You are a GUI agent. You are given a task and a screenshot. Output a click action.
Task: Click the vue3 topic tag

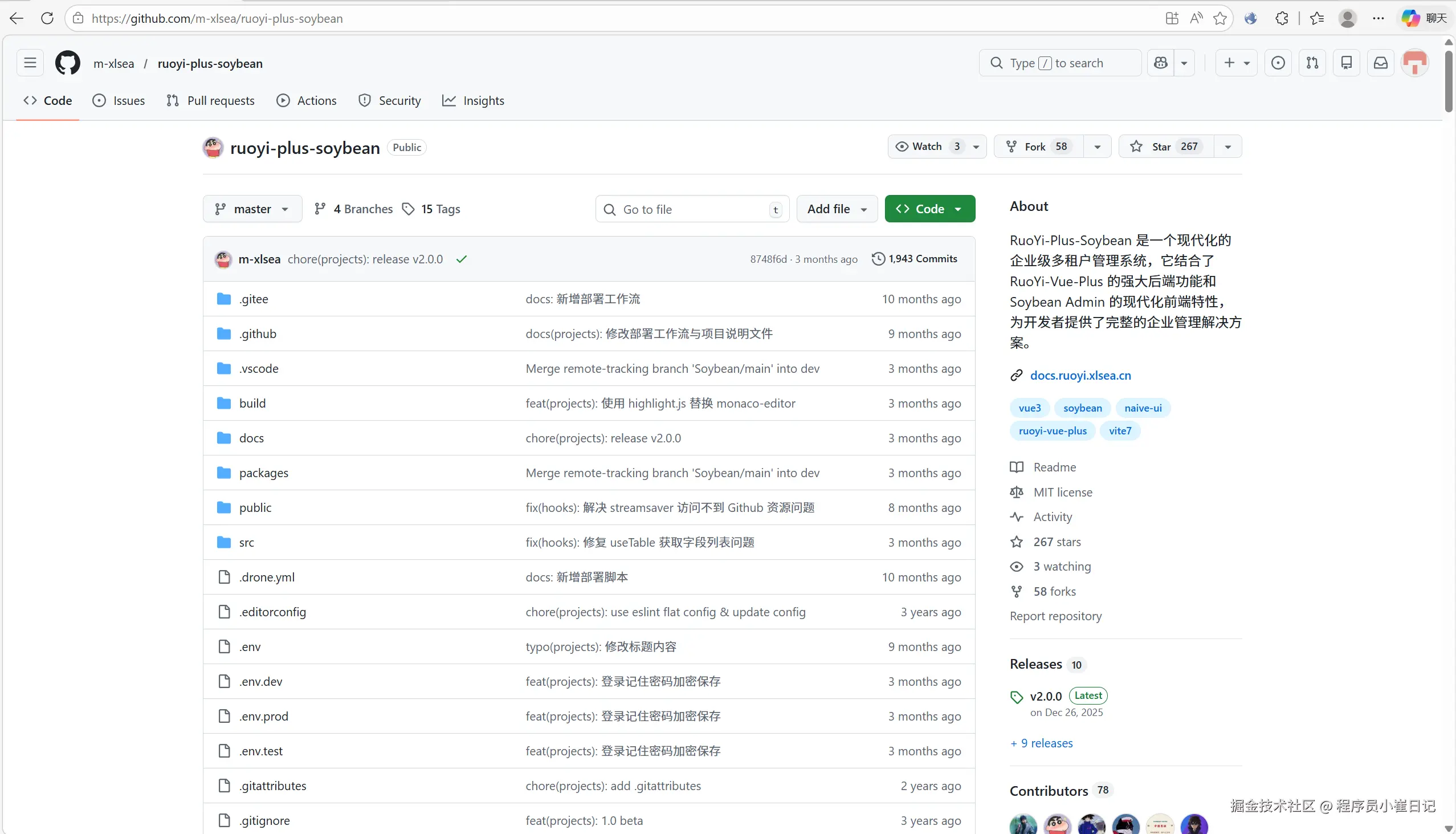point(1029,408)
